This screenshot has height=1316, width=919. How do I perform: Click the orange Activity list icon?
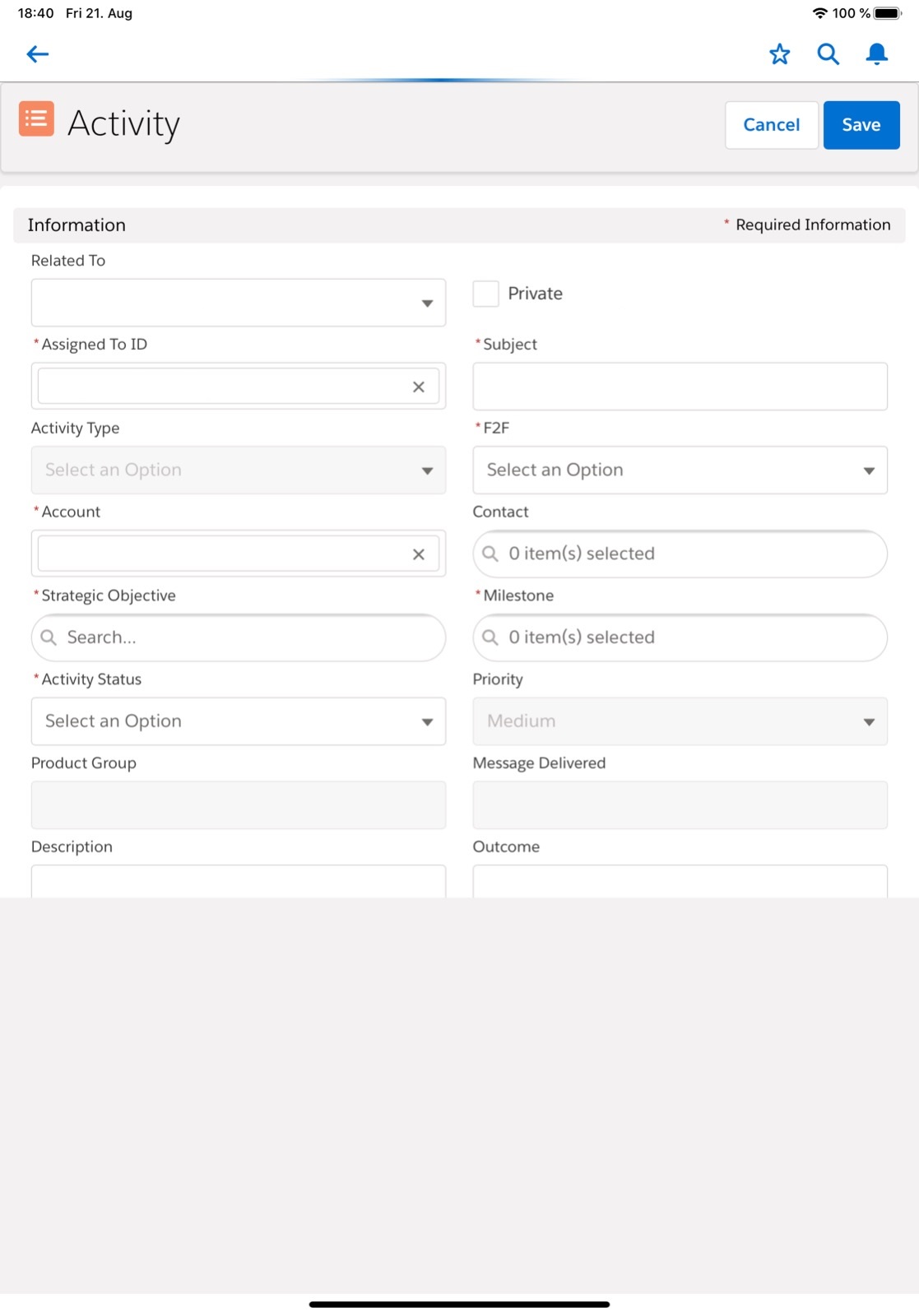36,119
